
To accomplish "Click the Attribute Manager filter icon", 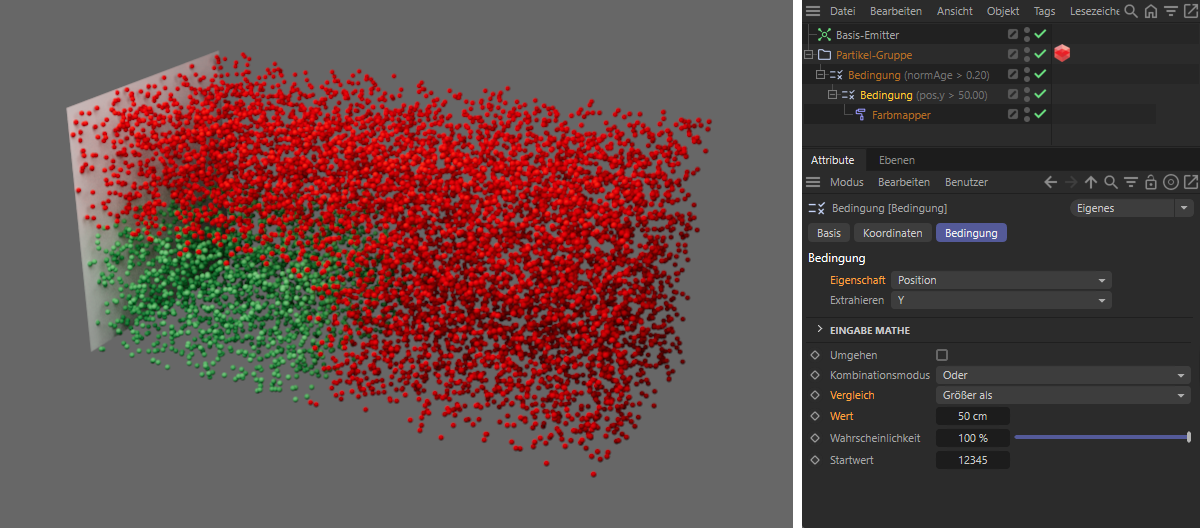I will (1131, 182).
